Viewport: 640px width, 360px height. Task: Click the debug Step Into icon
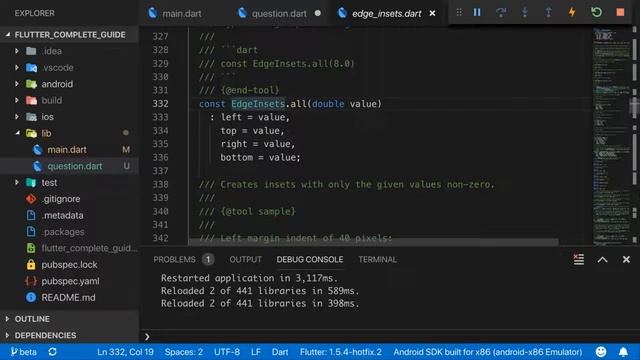[x=524, y=13]
